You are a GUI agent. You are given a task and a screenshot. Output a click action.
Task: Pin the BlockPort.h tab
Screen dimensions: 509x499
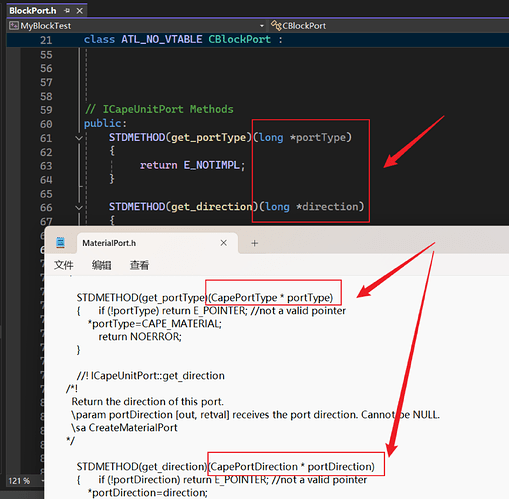[x=67, y=11]
